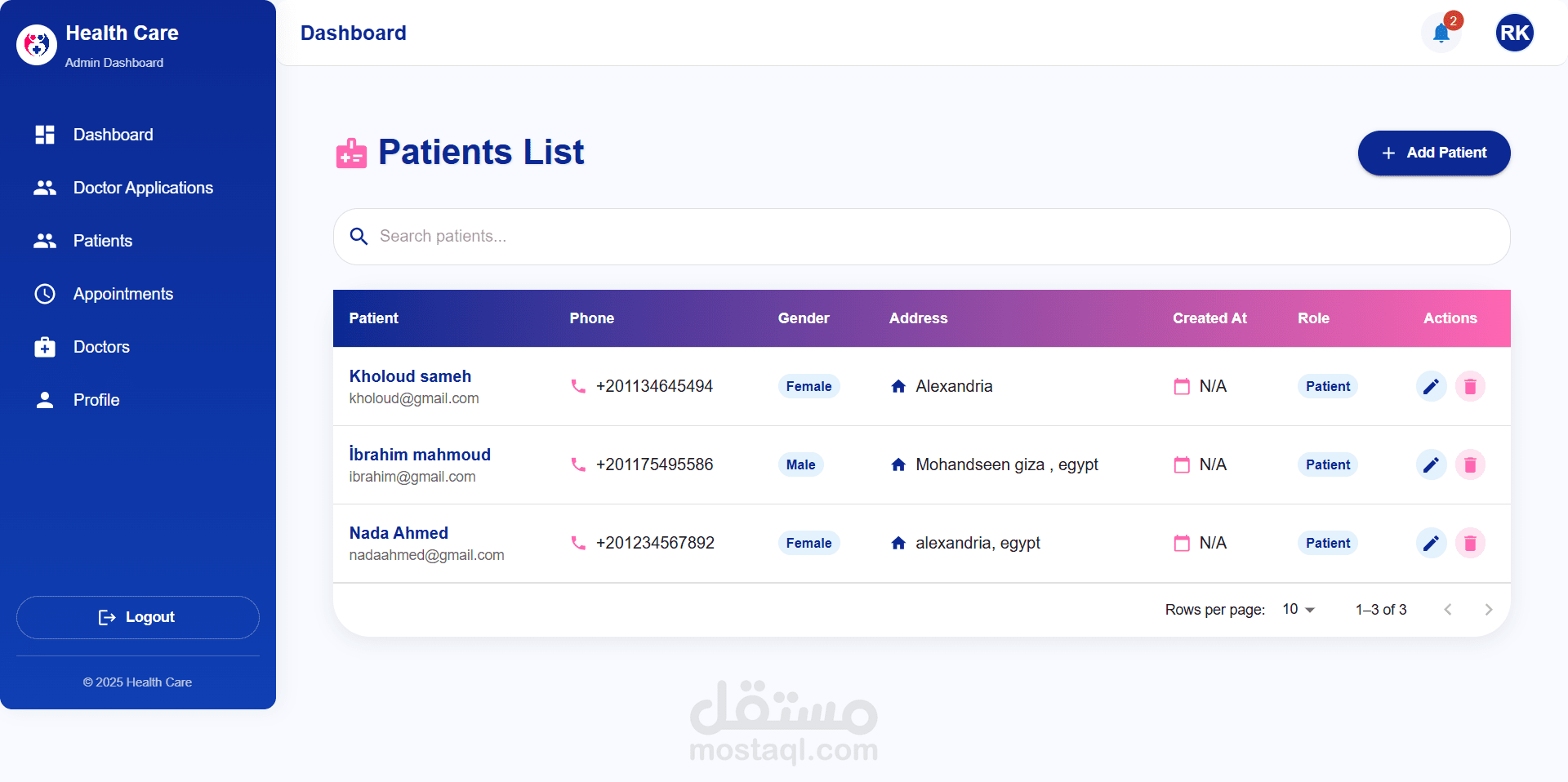This screenshot has width=1568, height=782.
Task: Focus the Search patients field
Action: click(x=921, y=237)
